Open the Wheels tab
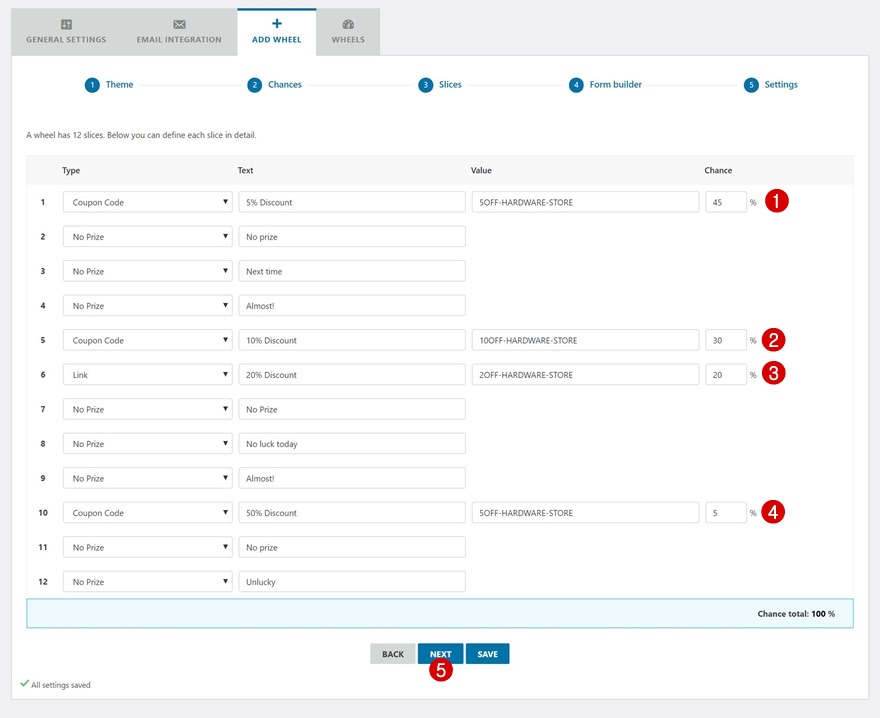This screenshot has height=718, width=880. tap(348, 32)
